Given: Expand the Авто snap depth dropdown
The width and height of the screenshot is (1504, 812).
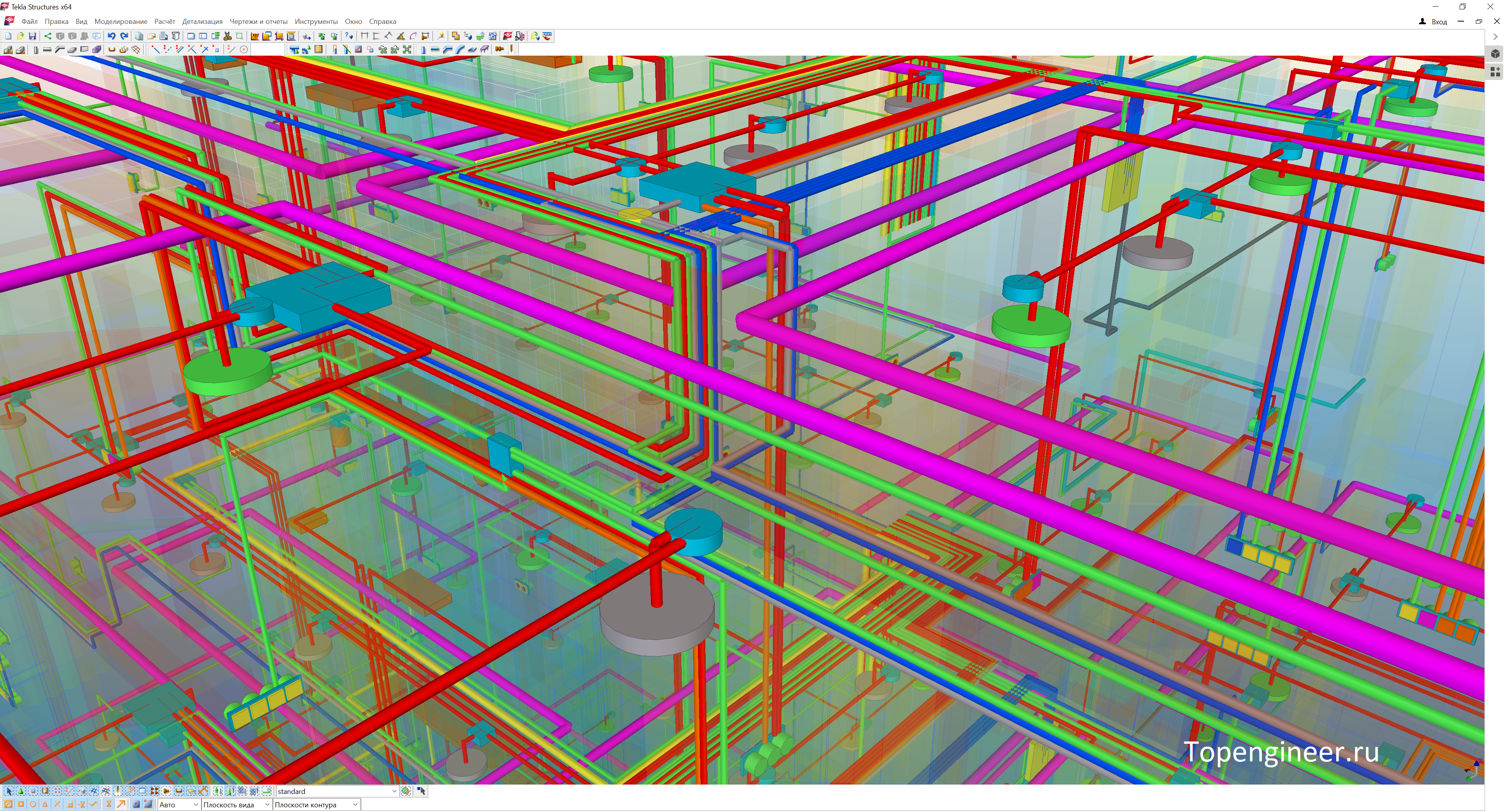Looking at the screenshot, I should click(196, 805).
